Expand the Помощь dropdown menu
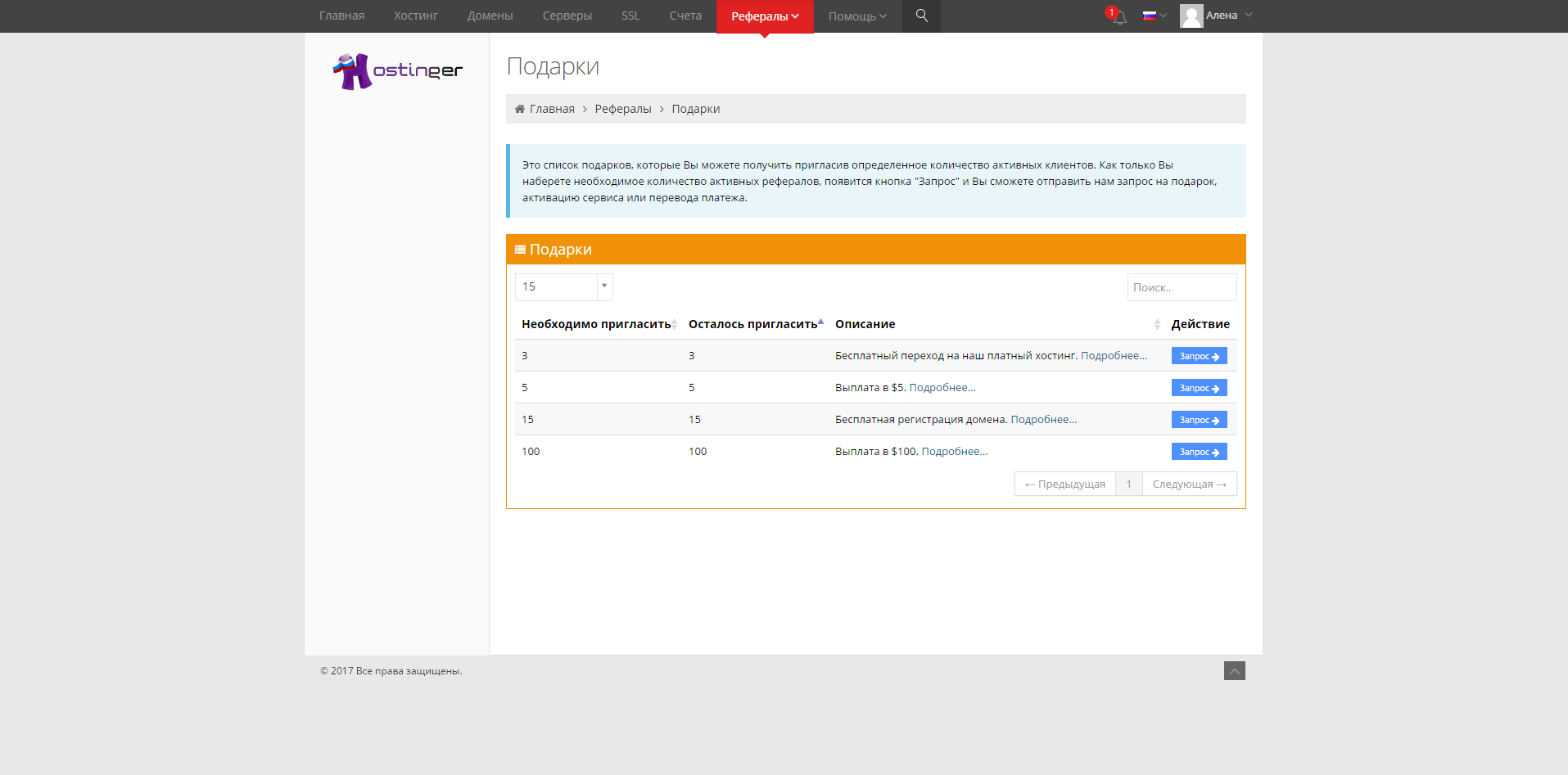1568x775 pixels. pyautogui.click(x=856, y=16)
